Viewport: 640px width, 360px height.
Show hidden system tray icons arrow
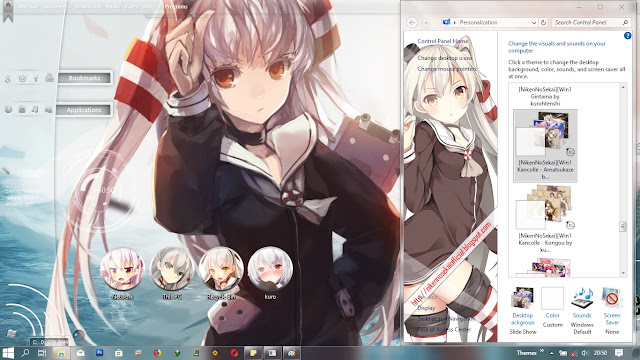[551, 353]
